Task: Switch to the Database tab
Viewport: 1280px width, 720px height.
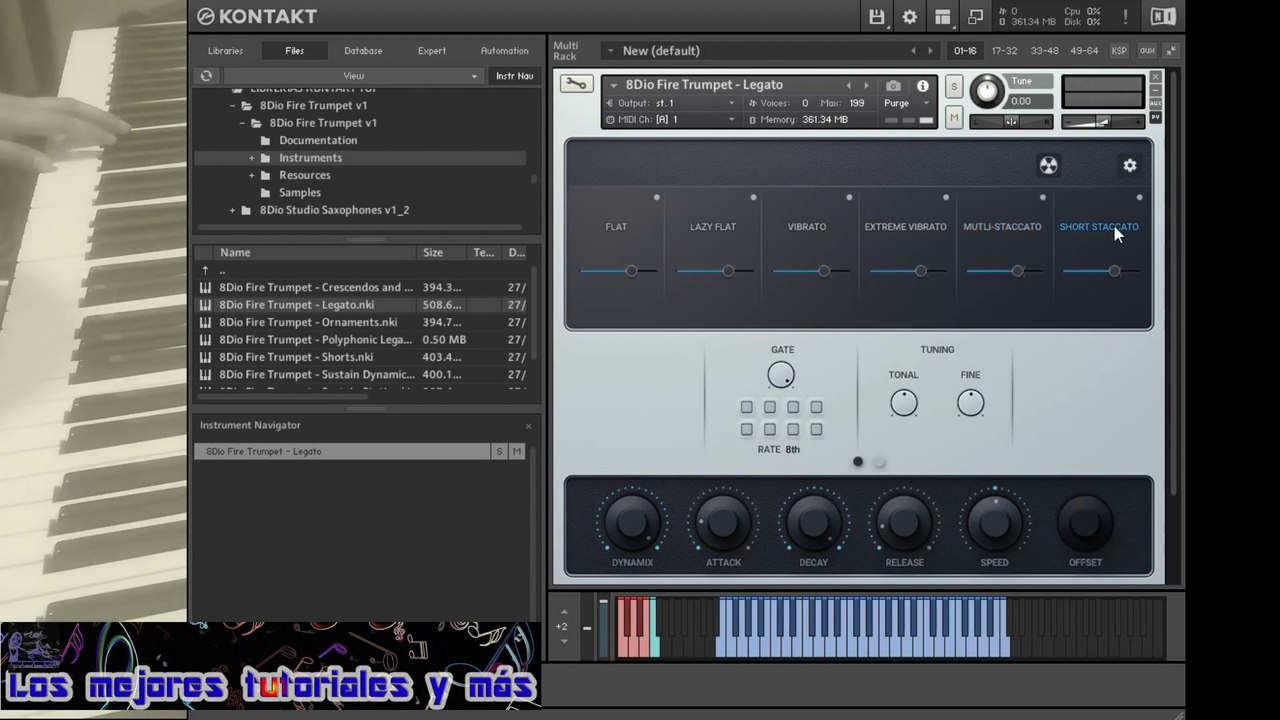Action: tap(363, 51)
